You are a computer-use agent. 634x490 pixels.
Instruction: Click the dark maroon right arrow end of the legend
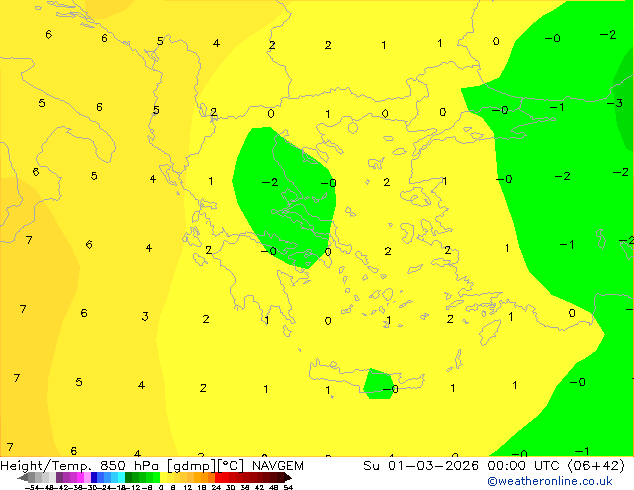pos(288,478)
